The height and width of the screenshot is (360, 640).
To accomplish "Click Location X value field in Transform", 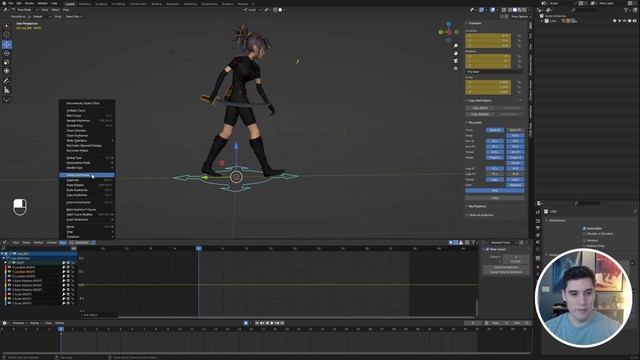I will tap(488, 36).
